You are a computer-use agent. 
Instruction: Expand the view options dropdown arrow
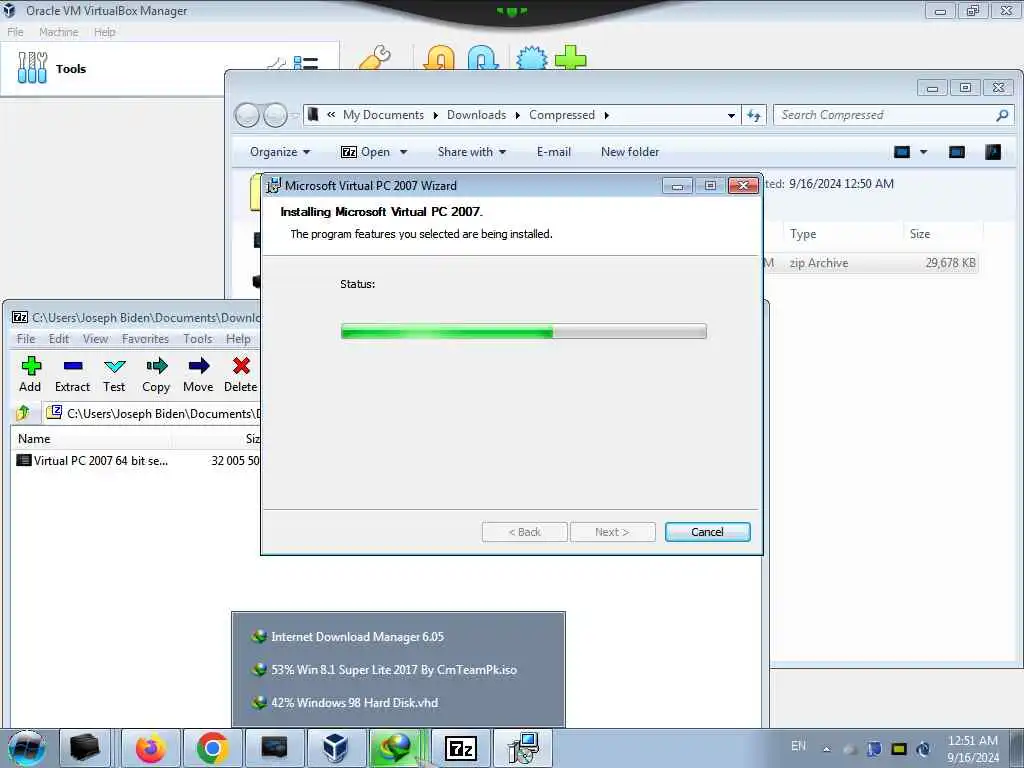[923, 152]
